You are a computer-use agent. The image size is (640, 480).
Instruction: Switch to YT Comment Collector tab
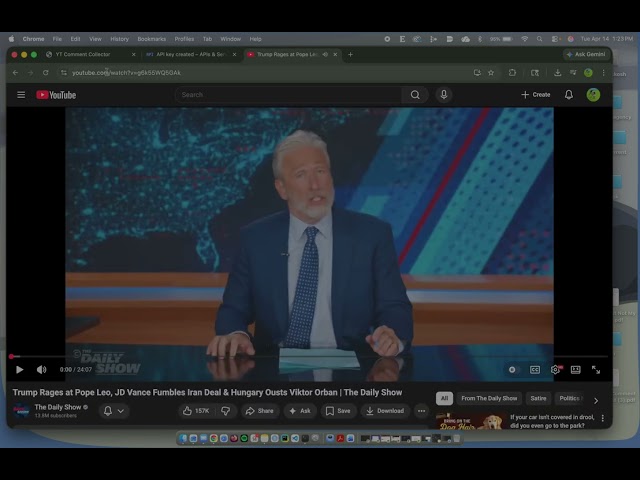pos(83,54)
